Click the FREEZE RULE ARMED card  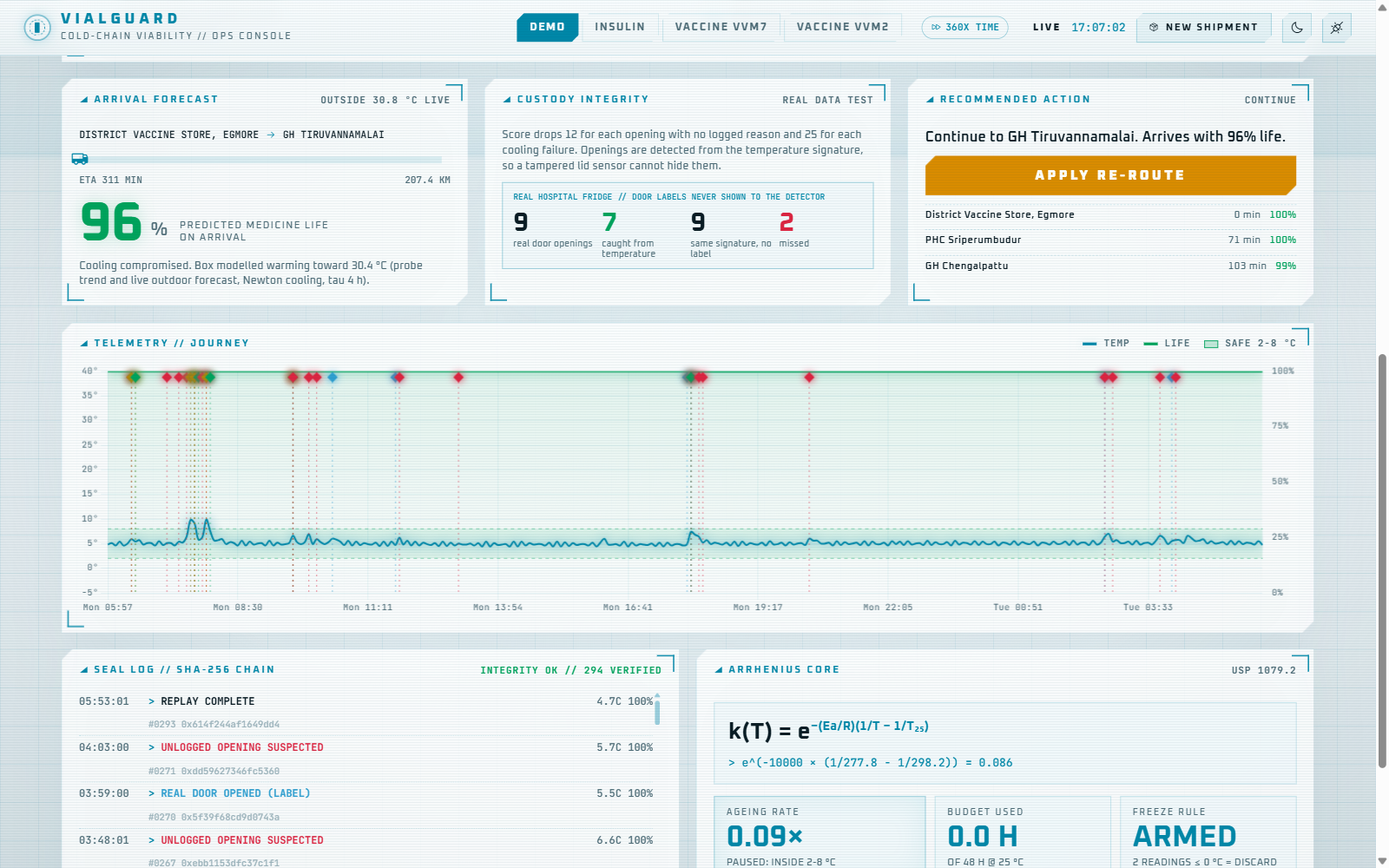[1208, 833]
